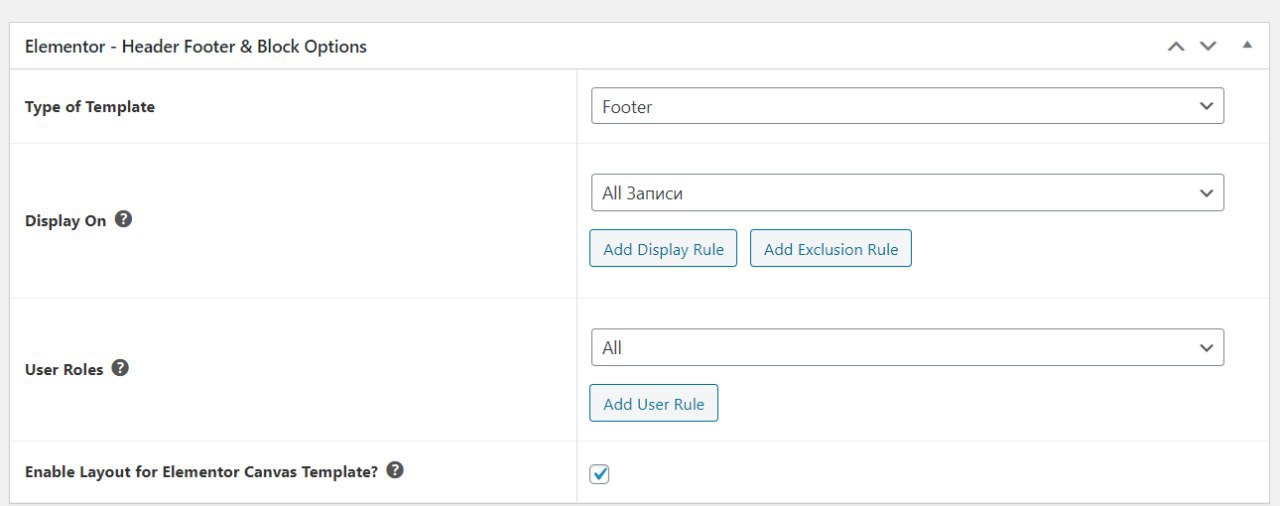The image size is (1280, 506).
Task: Click the Enable Layout for Elementor Canvas Template label
Action: pos(201,471)
